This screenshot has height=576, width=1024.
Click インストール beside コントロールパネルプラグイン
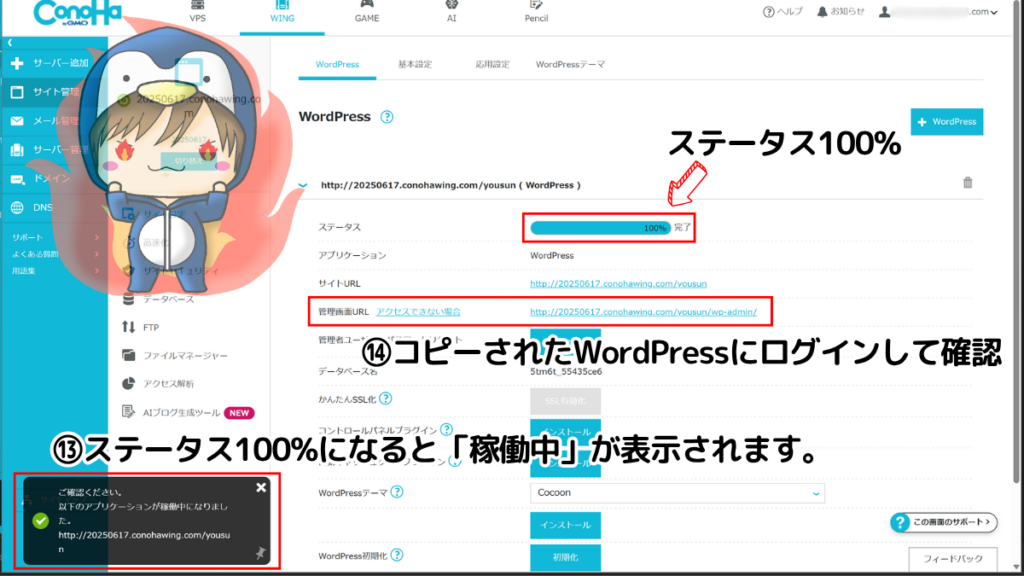[x=566, y=432]
